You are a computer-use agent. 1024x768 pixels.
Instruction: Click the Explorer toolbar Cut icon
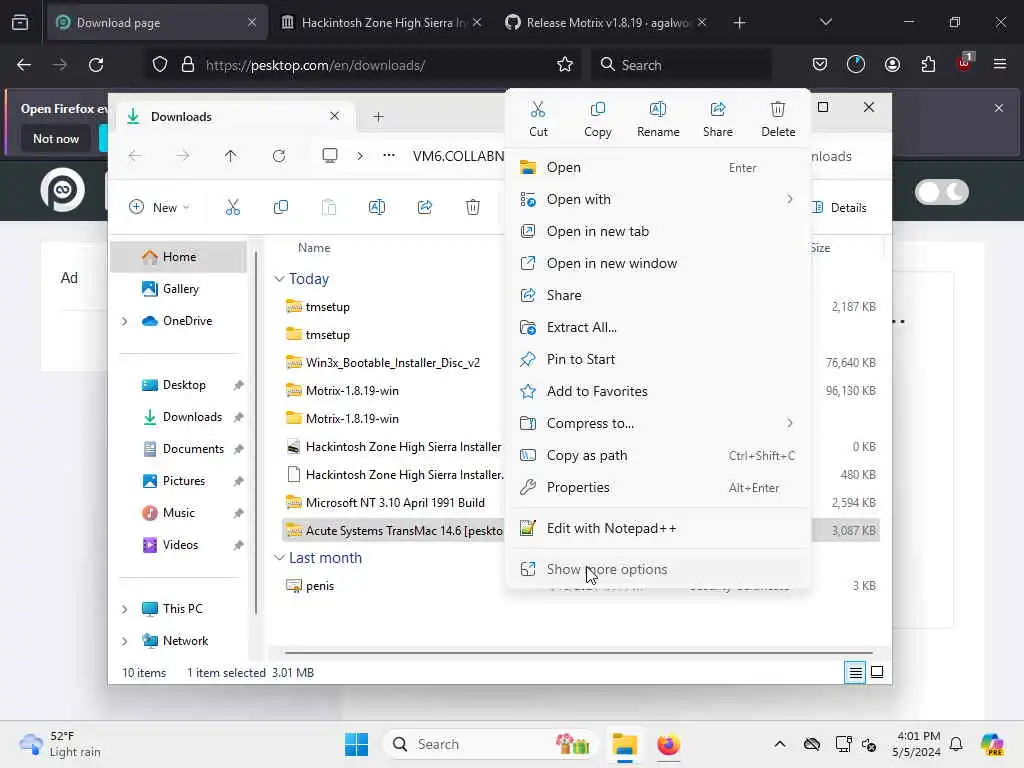[233, 208]
